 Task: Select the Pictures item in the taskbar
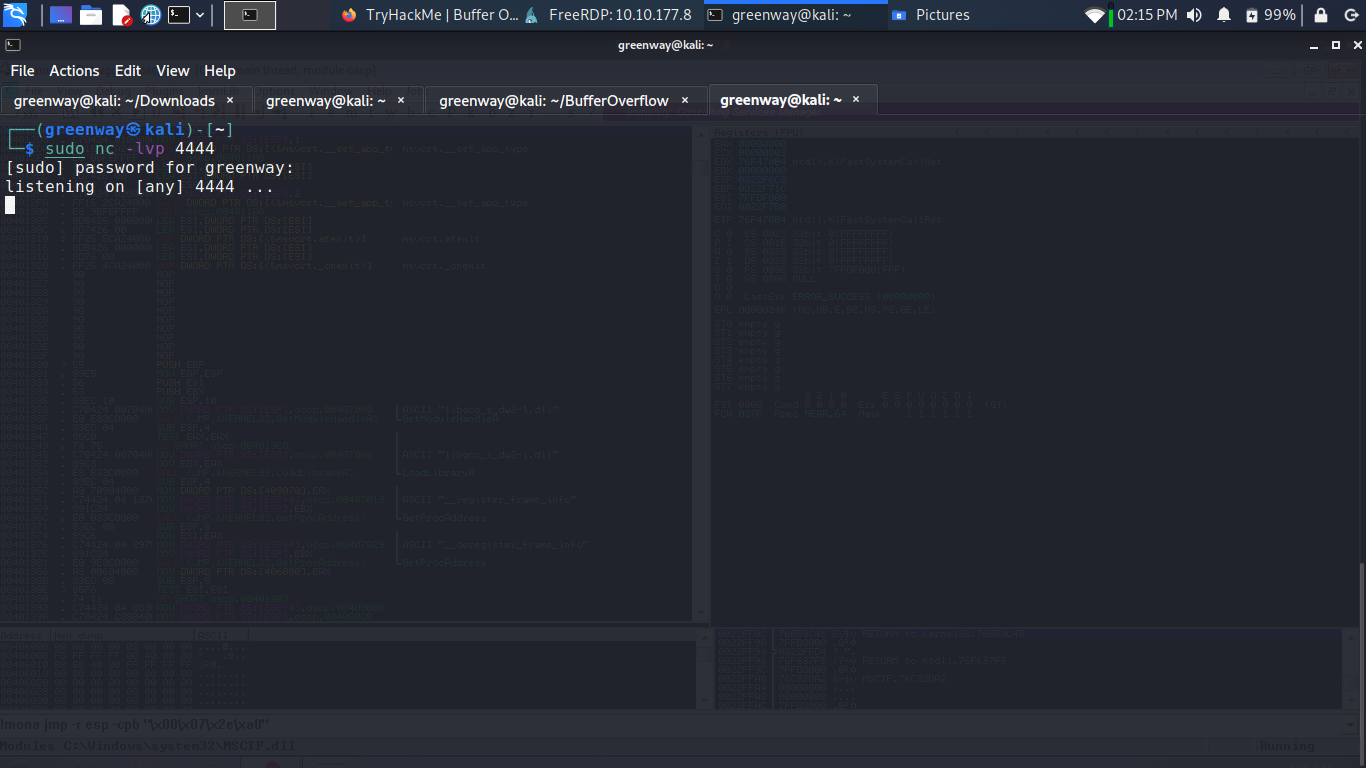940,15
